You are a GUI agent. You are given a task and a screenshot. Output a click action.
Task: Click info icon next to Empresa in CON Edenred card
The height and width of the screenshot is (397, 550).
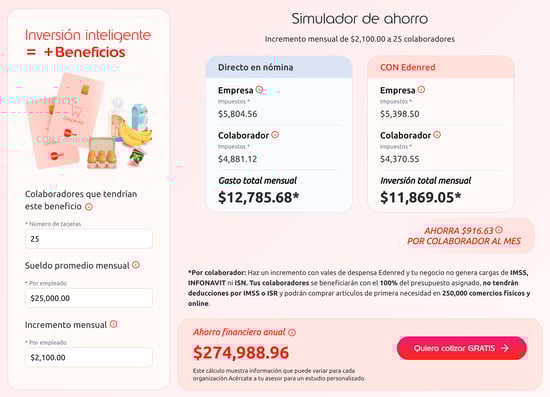pos(421,90)
